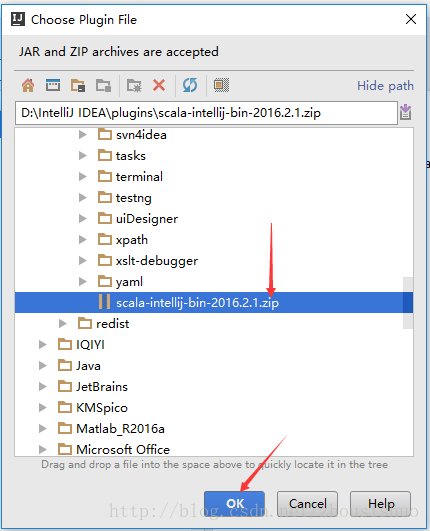Screen dimensions: 430x531
Task: Expand the testng folder
Action: pos(82,198)
